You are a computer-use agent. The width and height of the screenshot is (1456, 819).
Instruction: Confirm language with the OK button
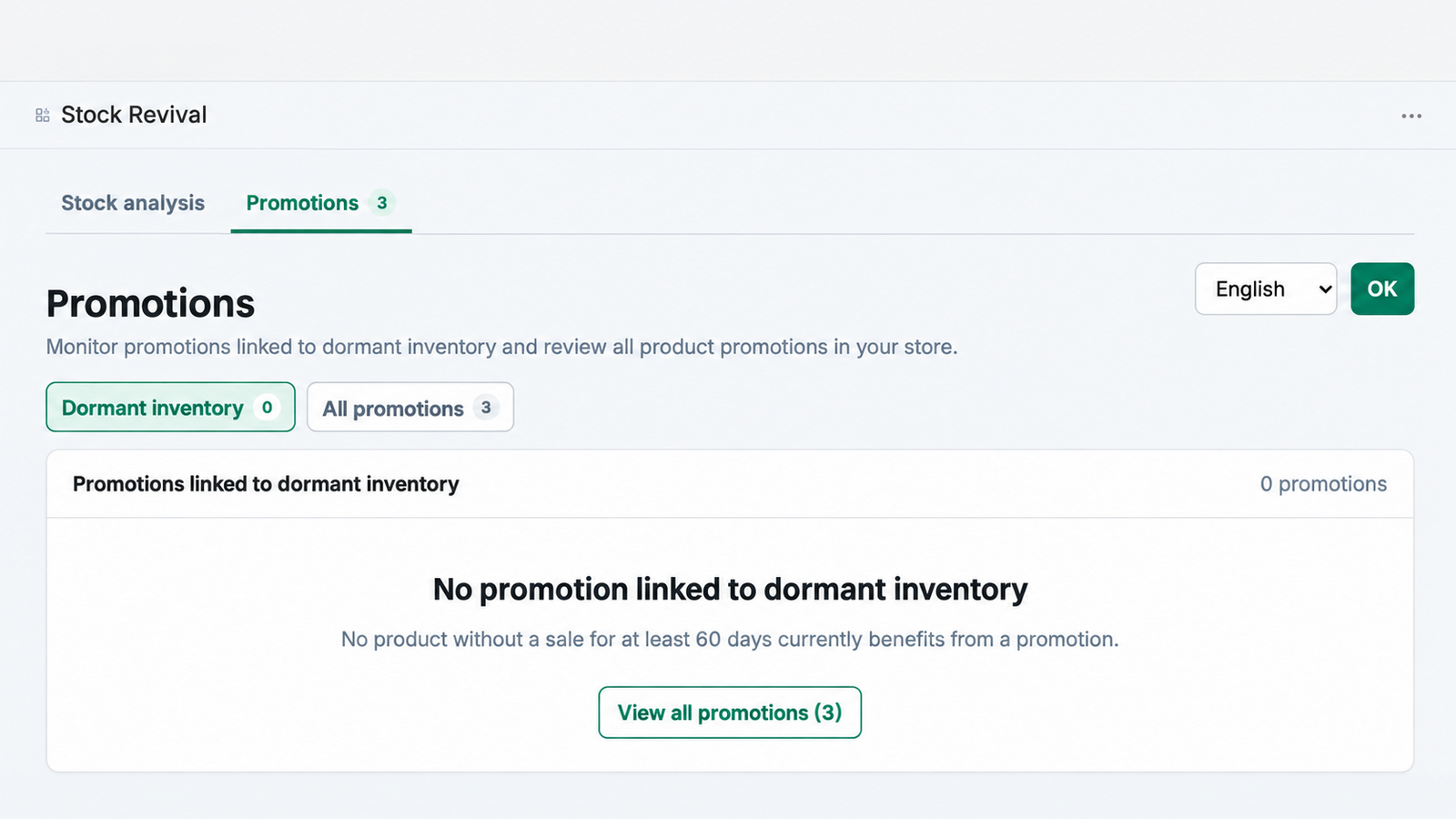click(1382, 289)
